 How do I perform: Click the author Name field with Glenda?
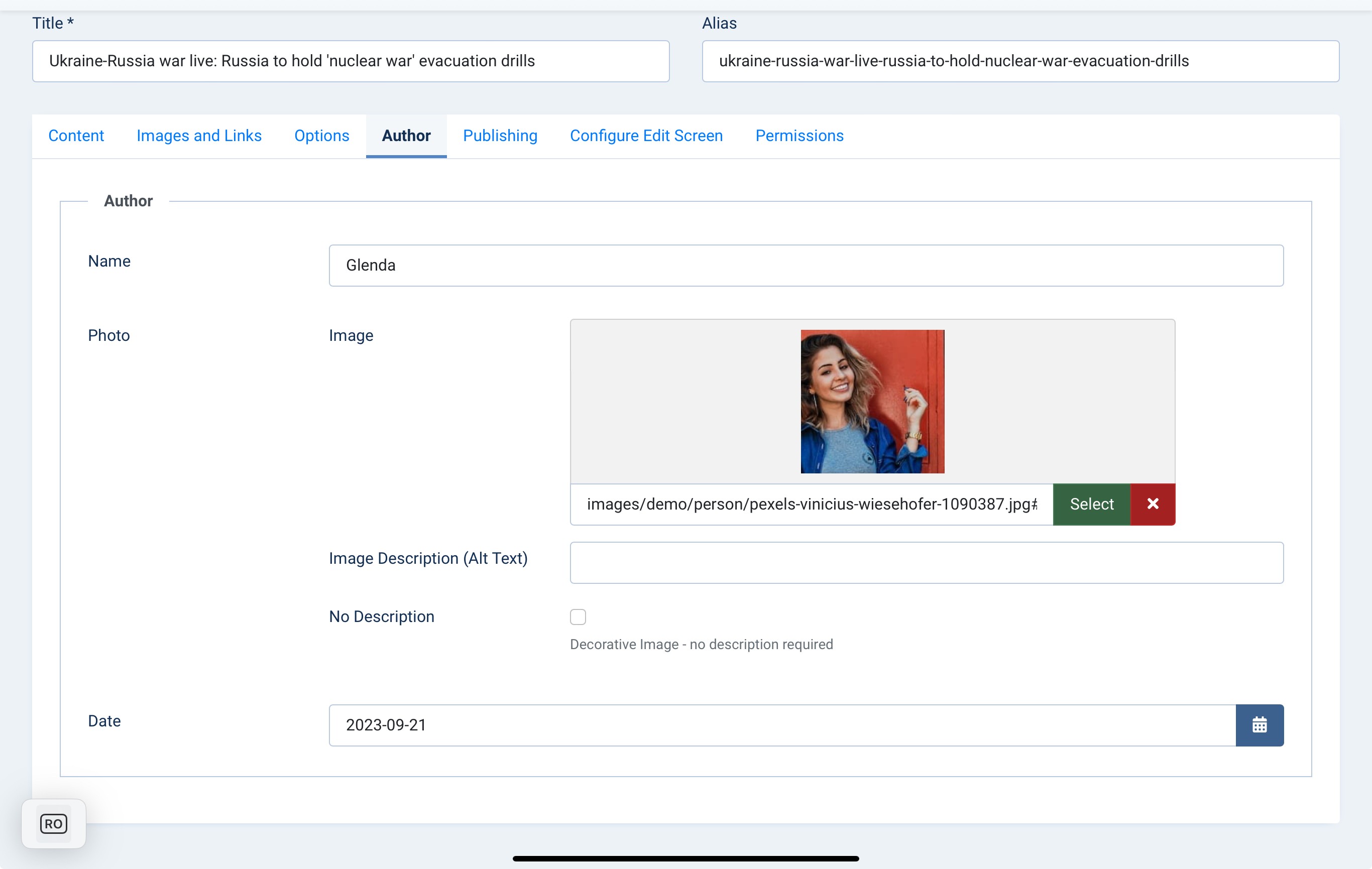[806, 266]
